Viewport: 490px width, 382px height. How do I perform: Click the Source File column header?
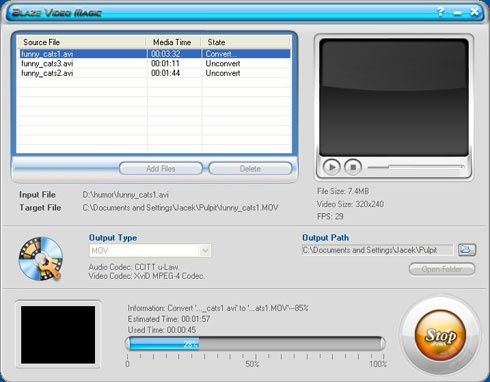click(x=81, y=42)
